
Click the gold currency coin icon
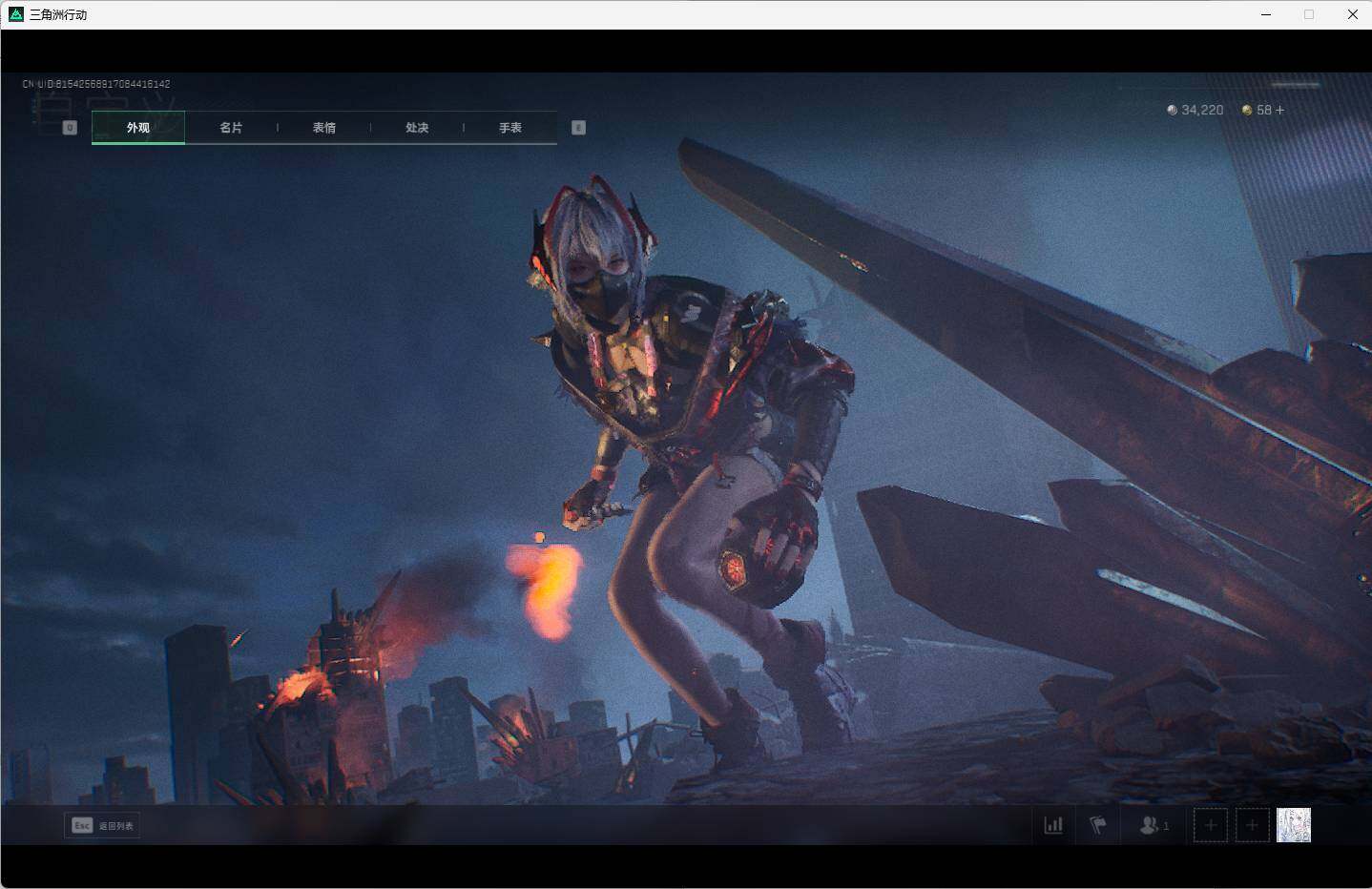click(x=1246, y=110)
